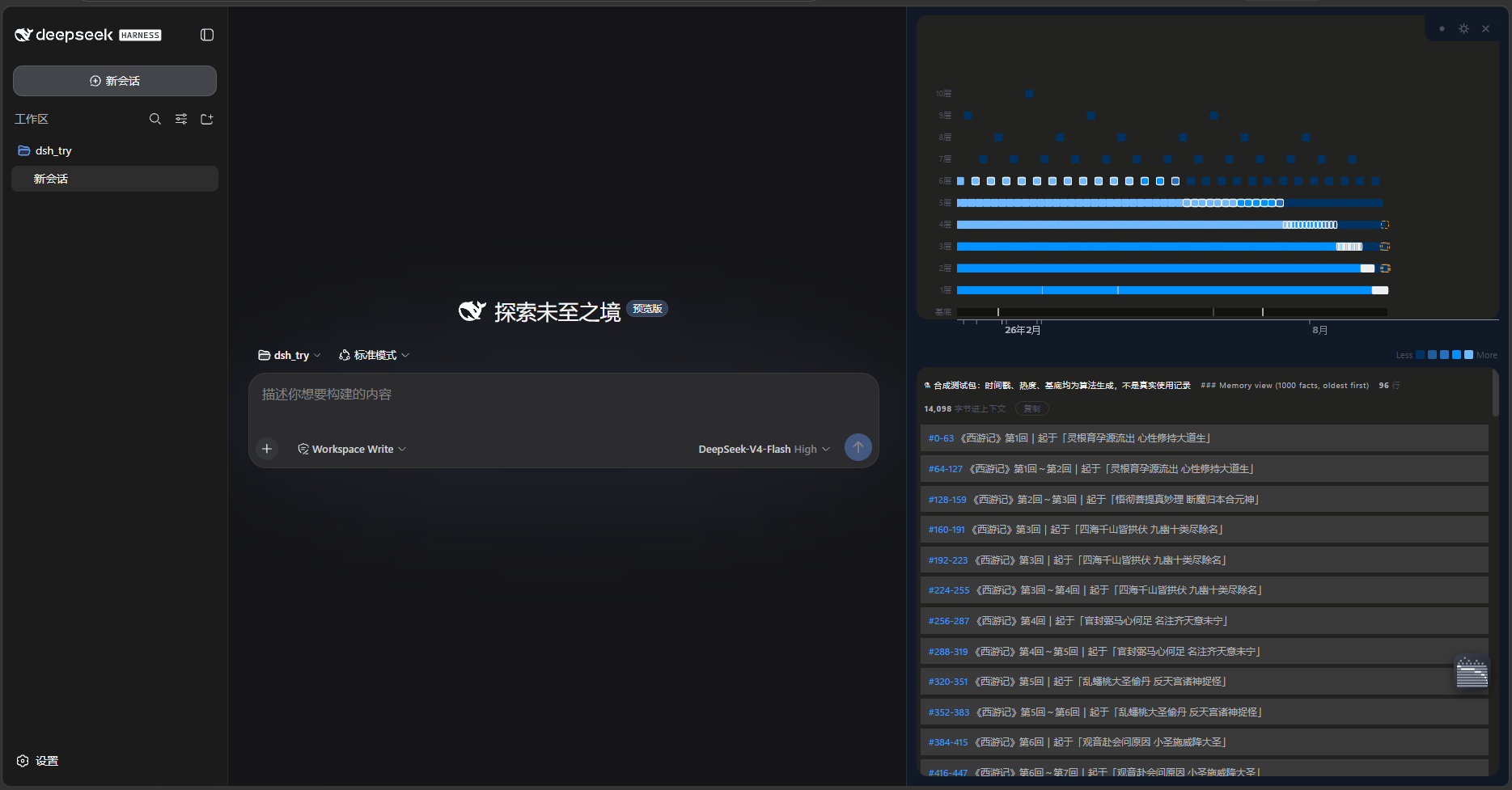The width and height of the screenshot is (1512, 790).
Task: Click the plus attachment button in prompt box
Action: [x=267, y=448]
